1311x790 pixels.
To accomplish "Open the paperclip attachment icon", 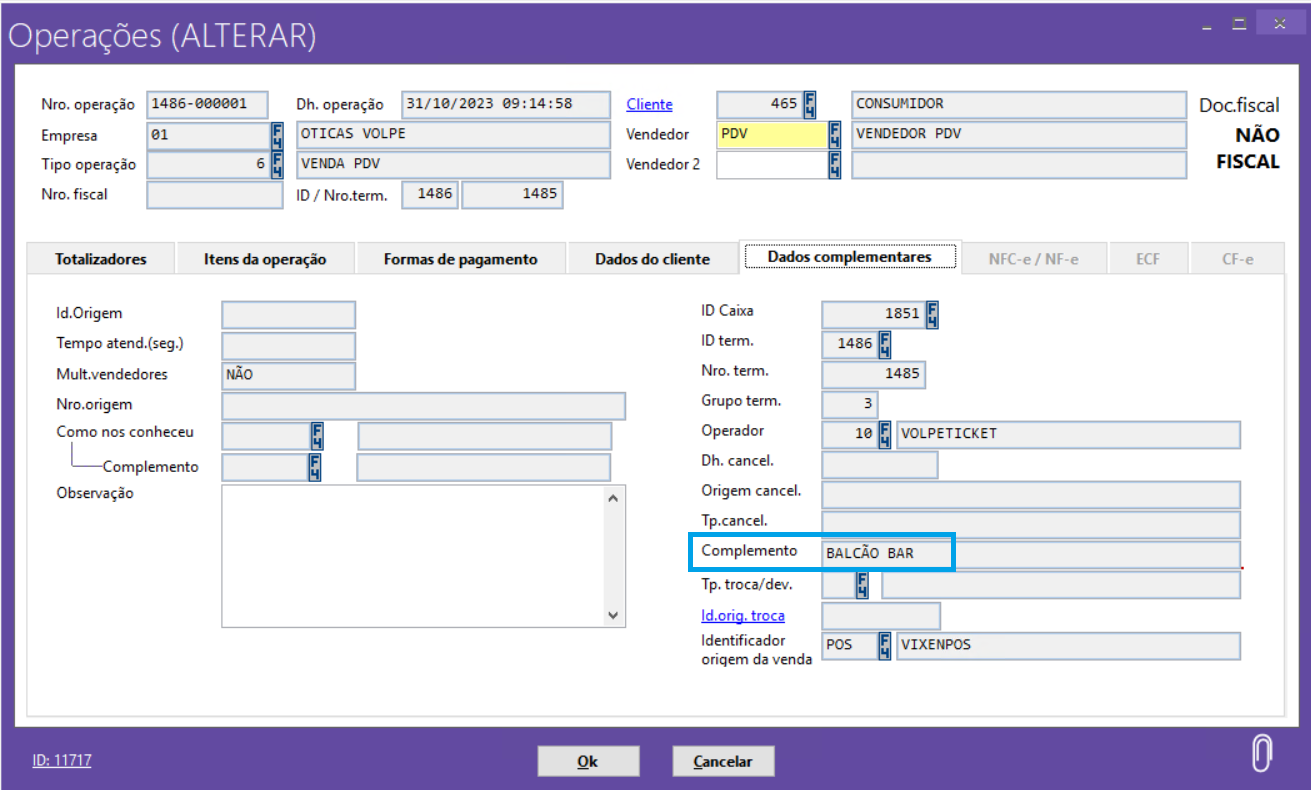I will [1262, 754].
